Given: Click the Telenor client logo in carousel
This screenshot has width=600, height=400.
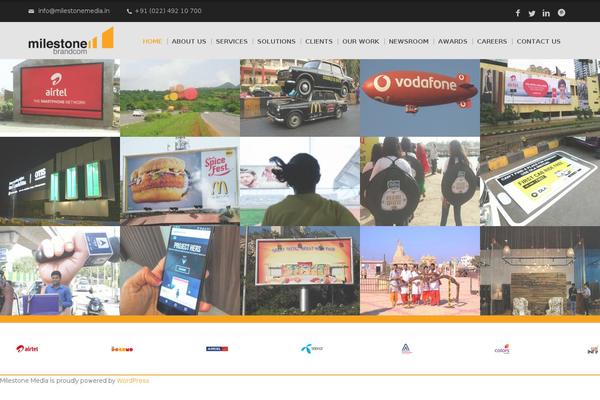Looking at the screenshot, I should coord(312,349).
